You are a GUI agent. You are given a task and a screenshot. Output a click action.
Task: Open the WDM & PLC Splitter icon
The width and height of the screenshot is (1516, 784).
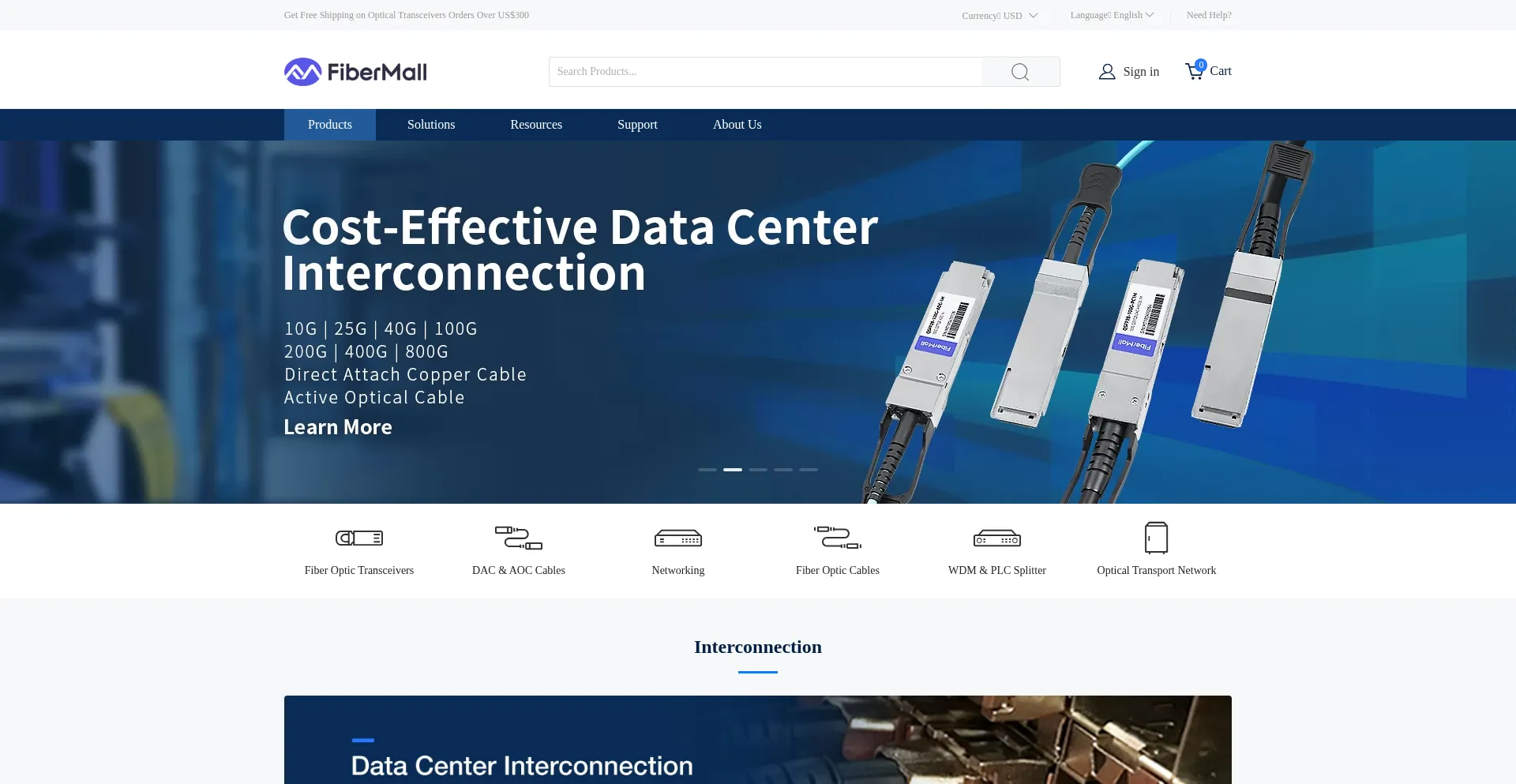click(x=997, y=538)
